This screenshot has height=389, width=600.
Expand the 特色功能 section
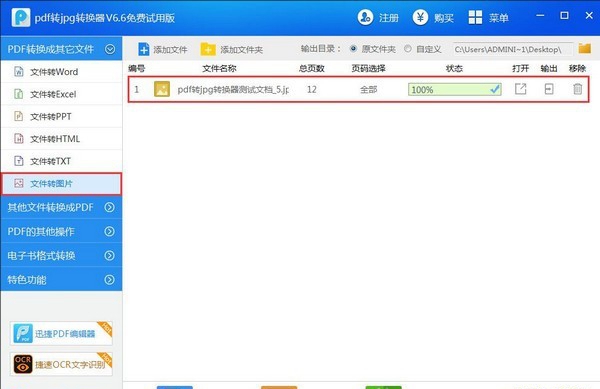click(x=109, y=280)
